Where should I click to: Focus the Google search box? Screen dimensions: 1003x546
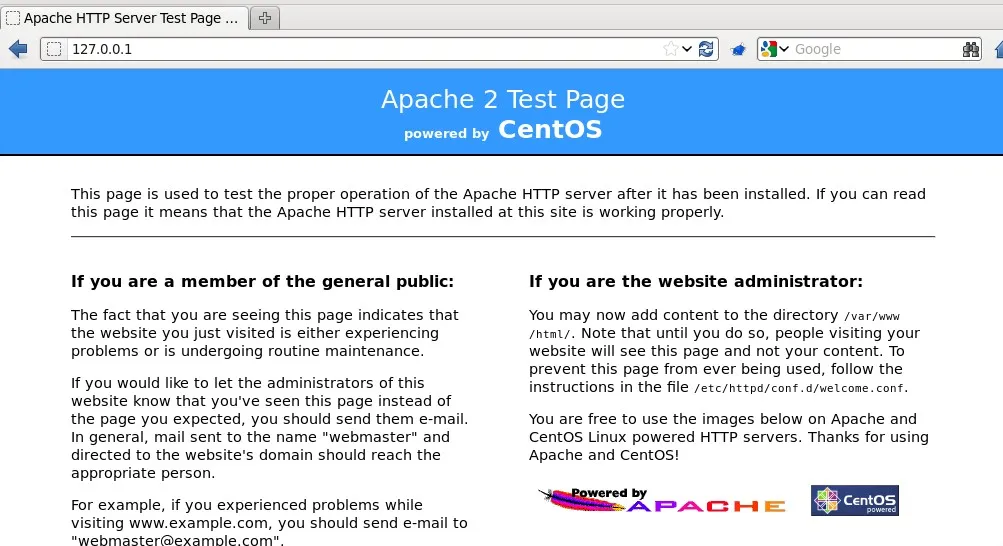[x=876, y=49]
